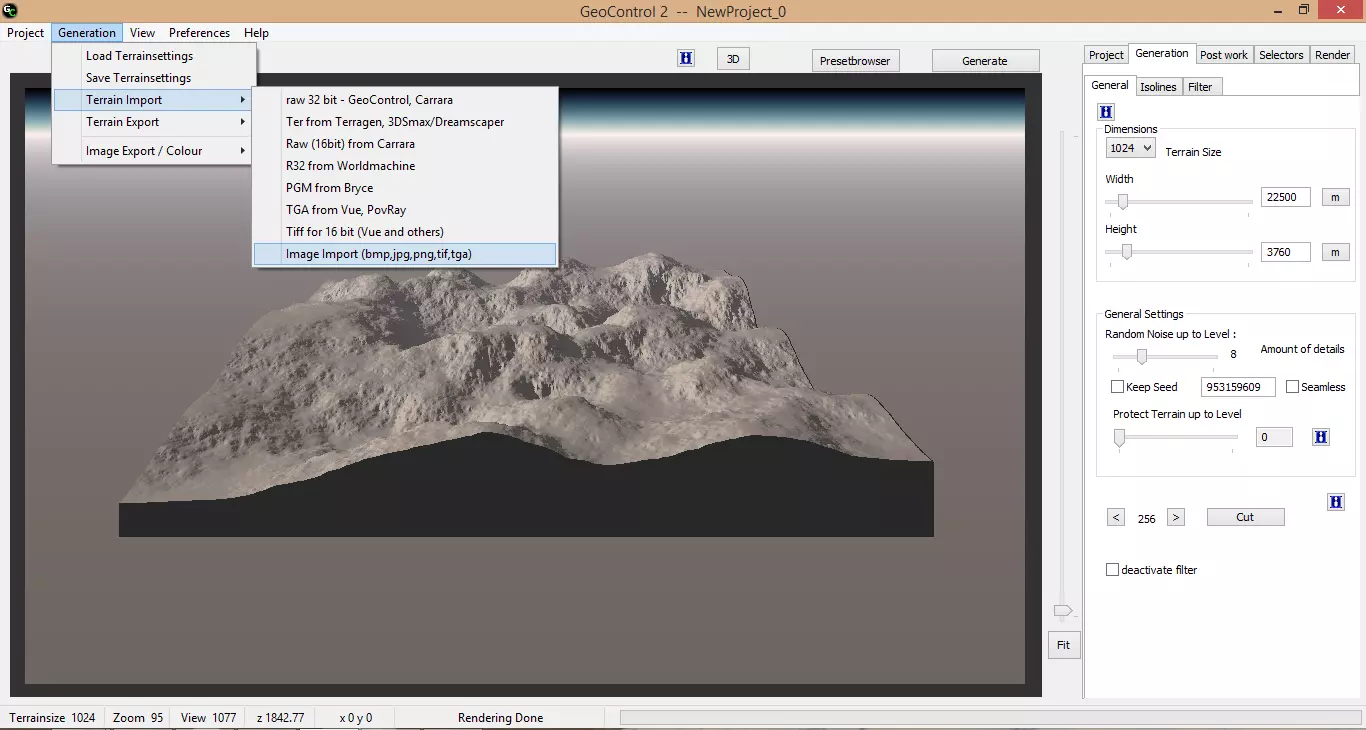
Task: Click the Generate button
Action: click(x=985, y=61)
